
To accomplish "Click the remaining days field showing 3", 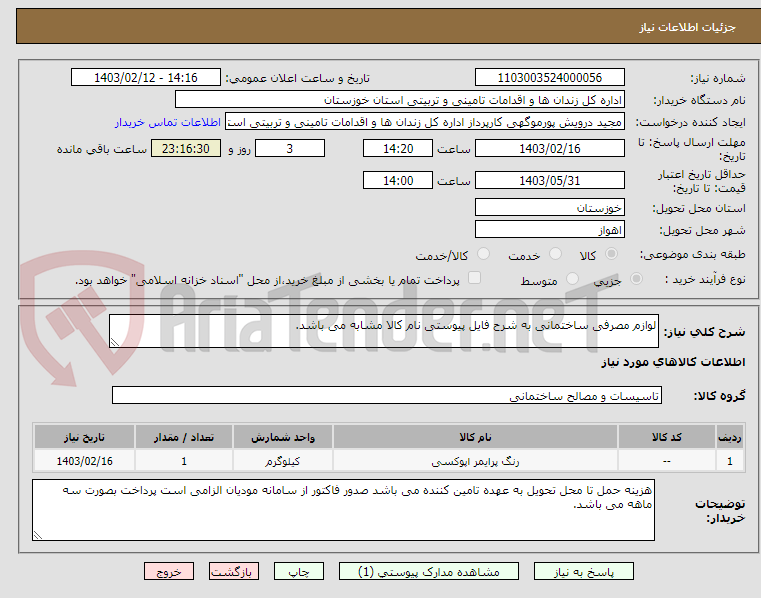I will [290, 149].
